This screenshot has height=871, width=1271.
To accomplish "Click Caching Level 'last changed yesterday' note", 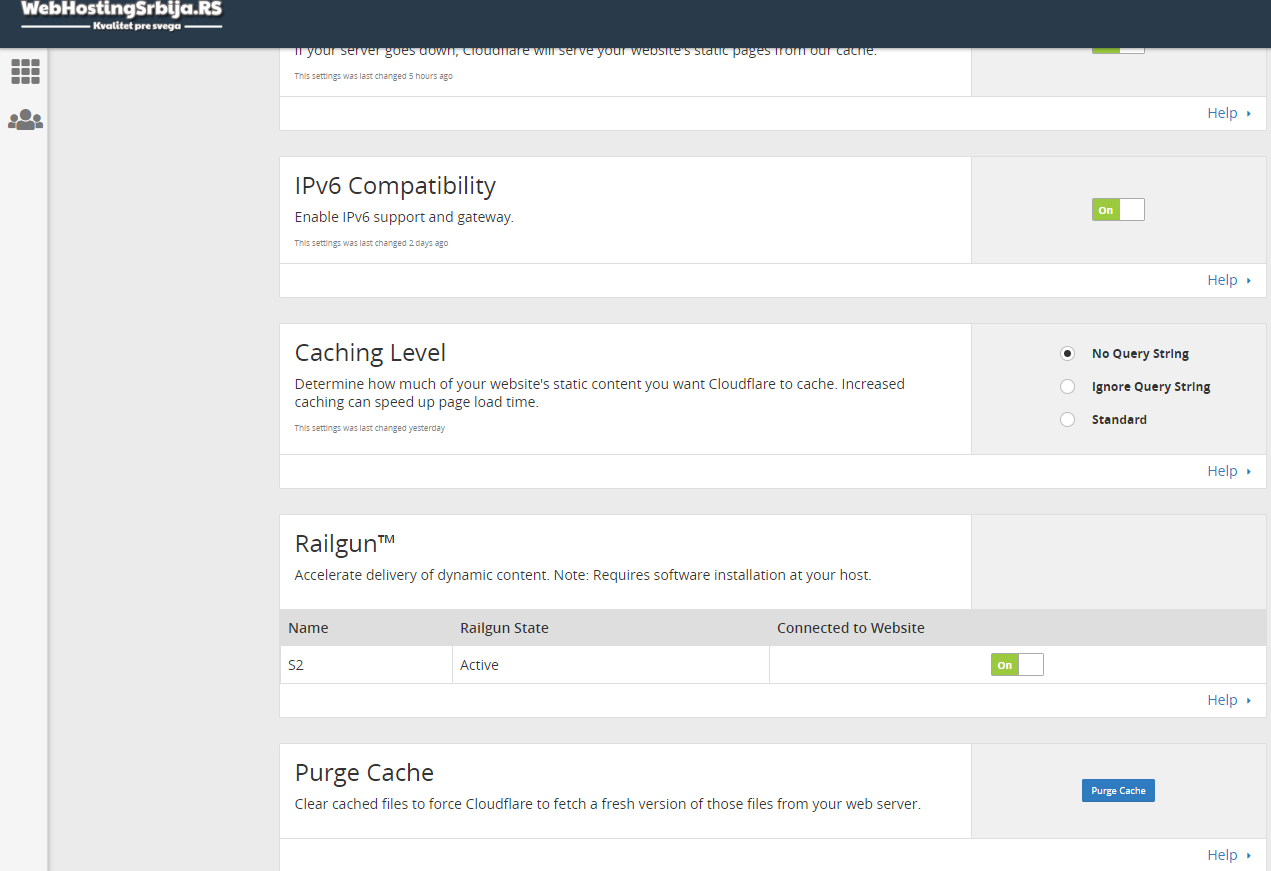I will point(370,428).
